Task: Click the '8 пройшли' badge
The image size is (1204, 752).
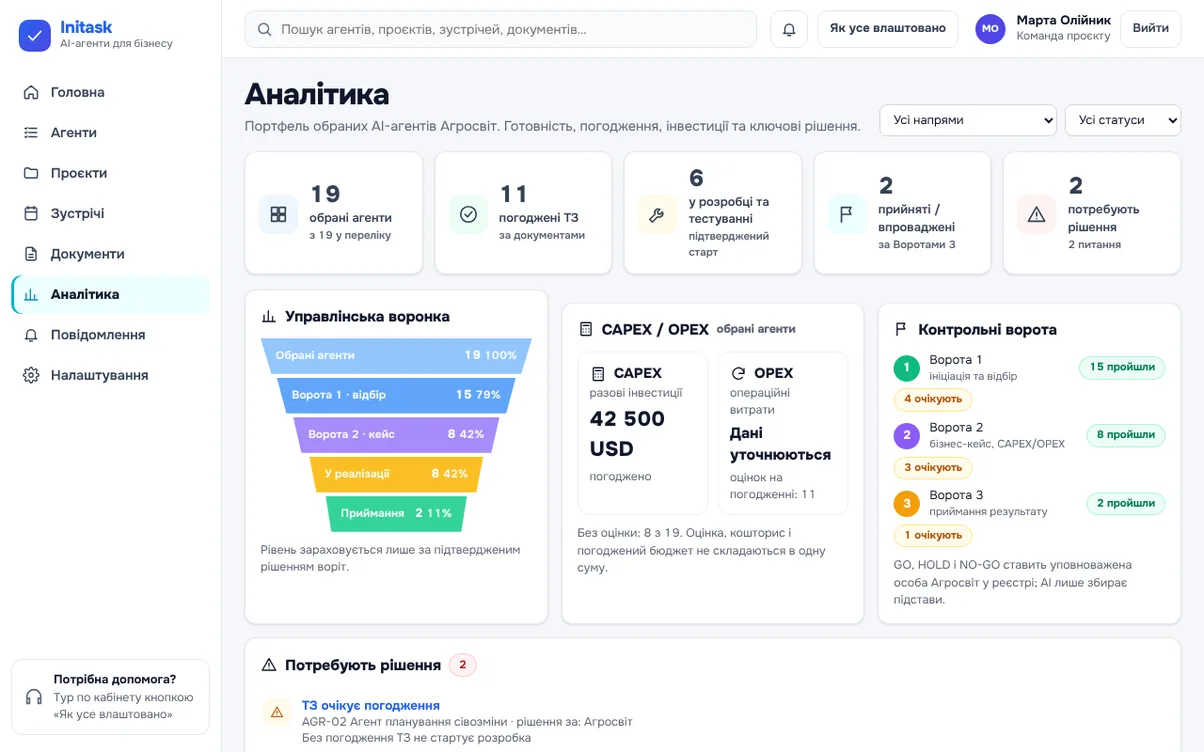Action: [x=1126, y=435]
